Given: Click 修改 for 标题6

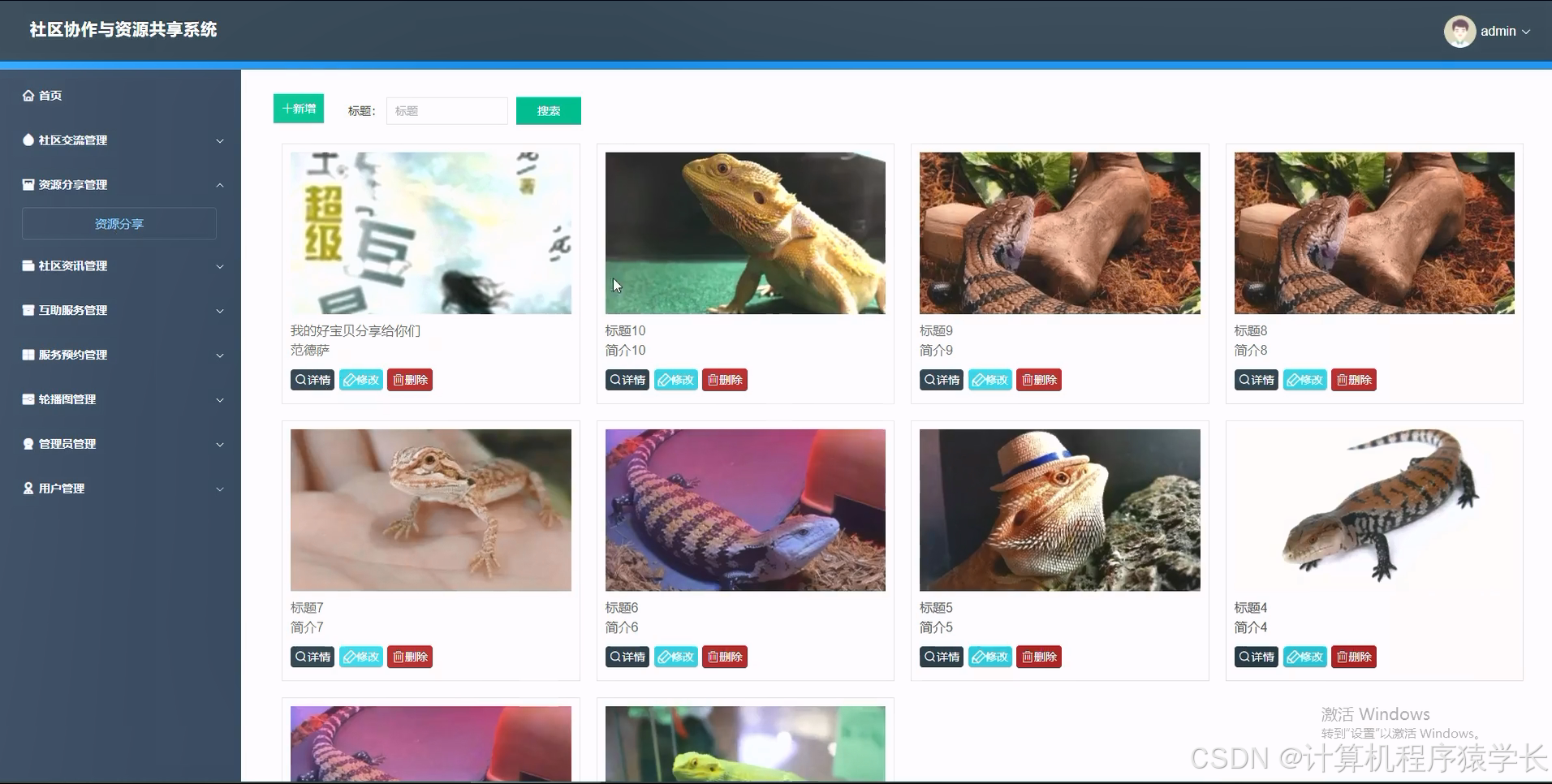Looking at the screenshot, I should coord(676,657).
